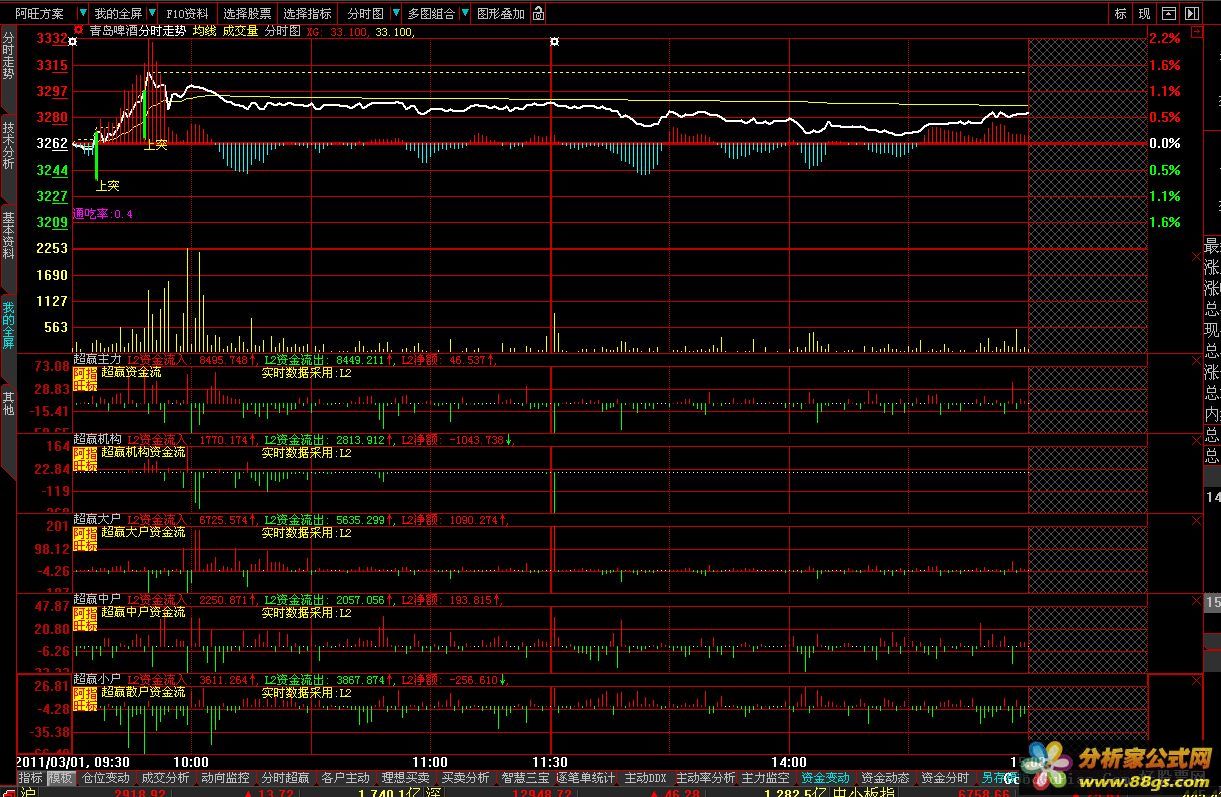Select the 我的全屏 vertical side tab
The image size is (1221, 797).
(x=8, y=324)
